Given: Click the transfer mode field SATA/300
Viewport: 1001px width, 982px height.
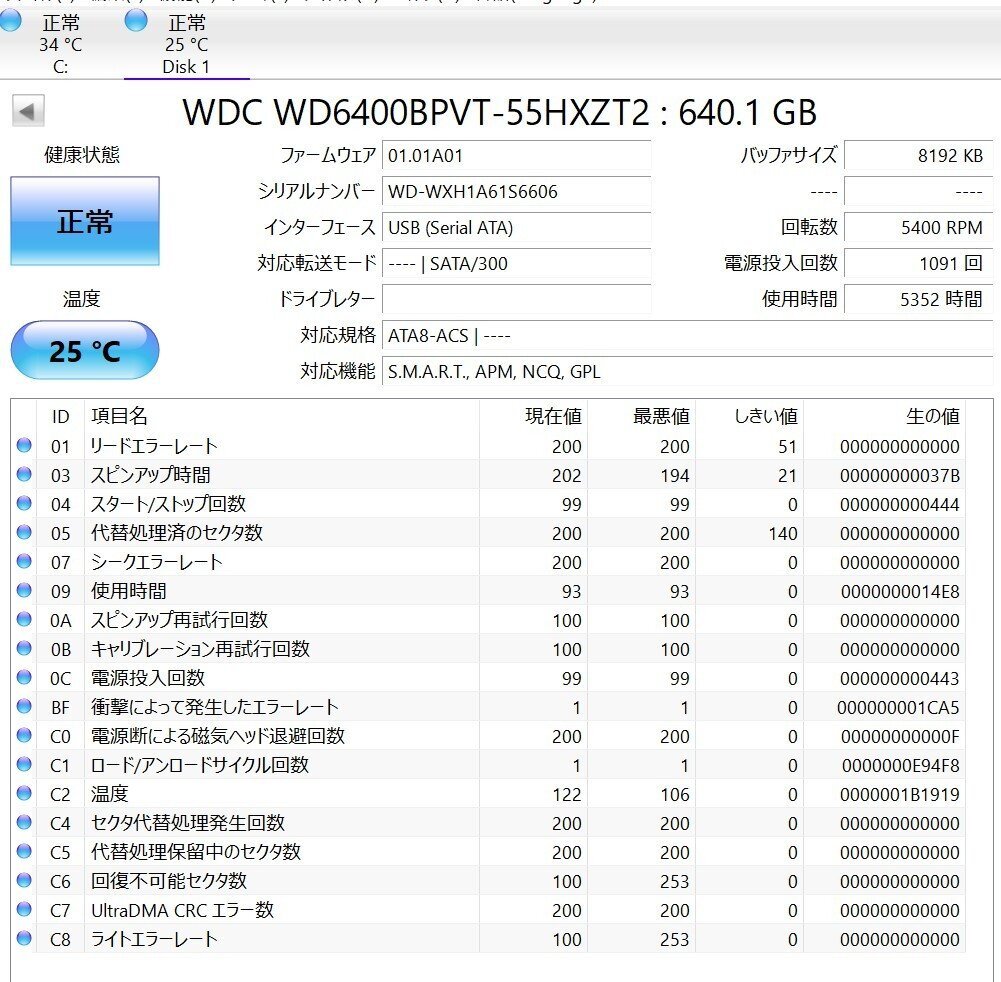Looking at the screenshot, I should point(516,263).
